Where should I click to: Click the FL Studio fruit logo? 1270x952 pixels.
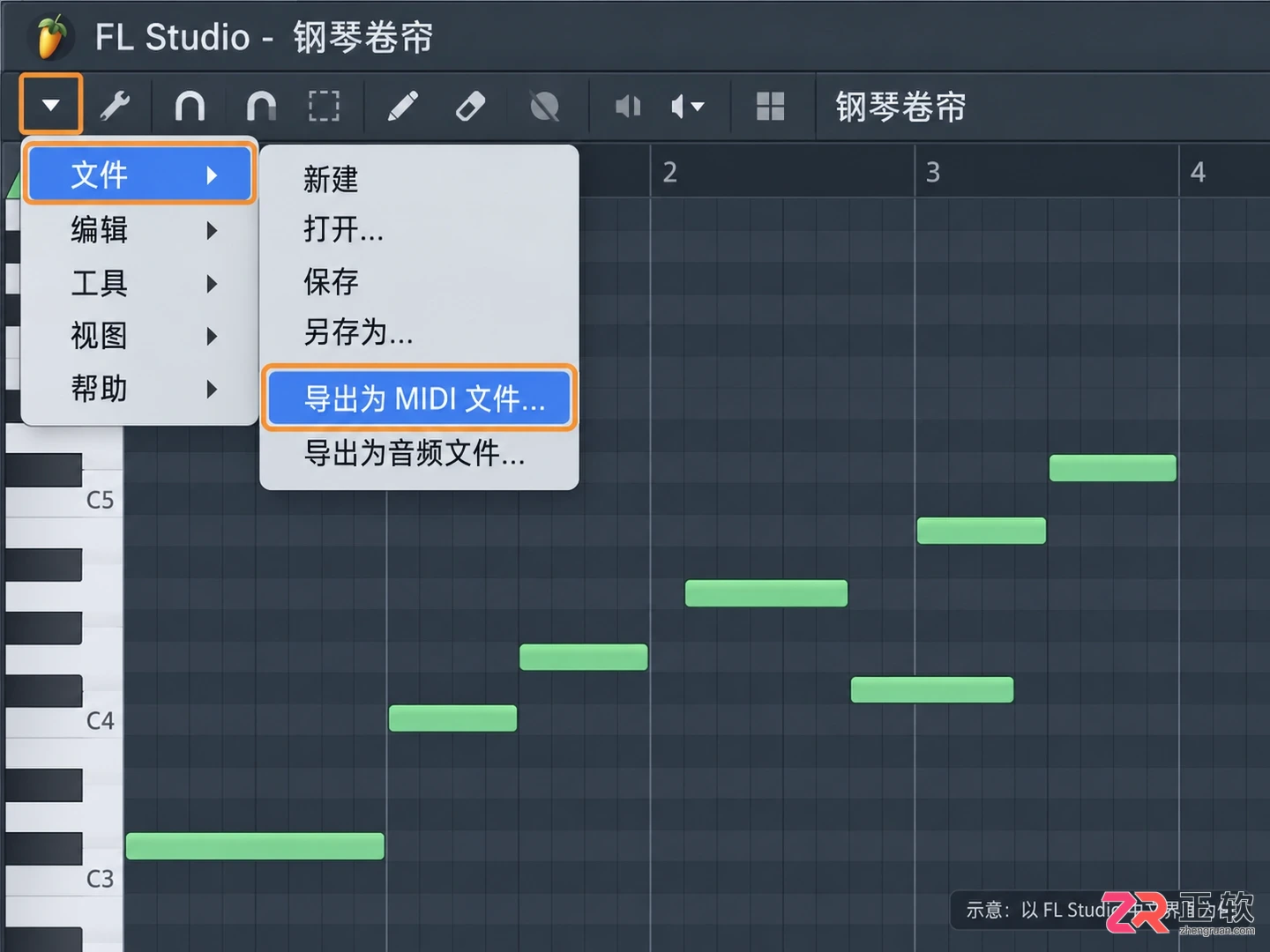52,37
